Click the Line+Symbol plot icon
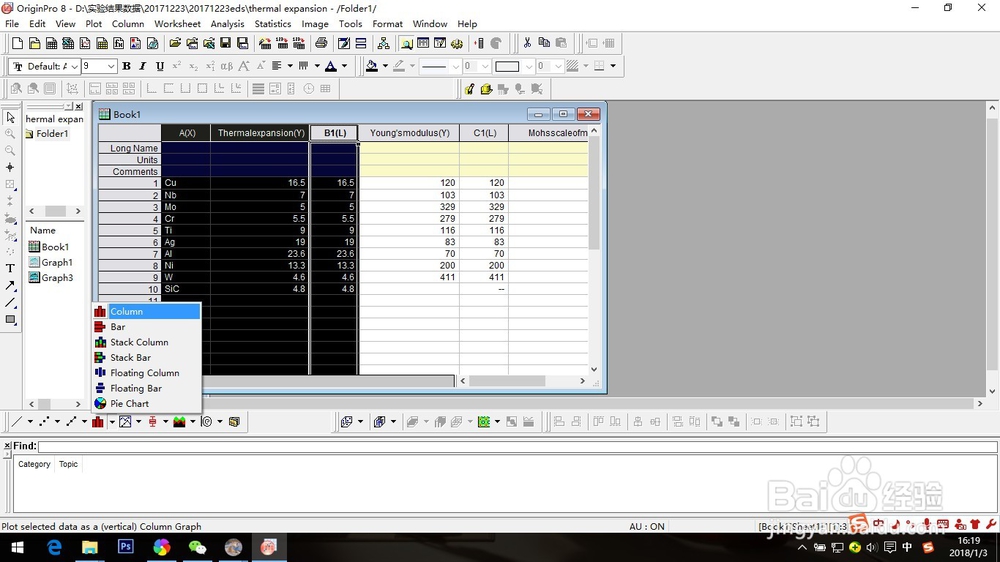The image size is (1000, 562). [x=71, y=422]
